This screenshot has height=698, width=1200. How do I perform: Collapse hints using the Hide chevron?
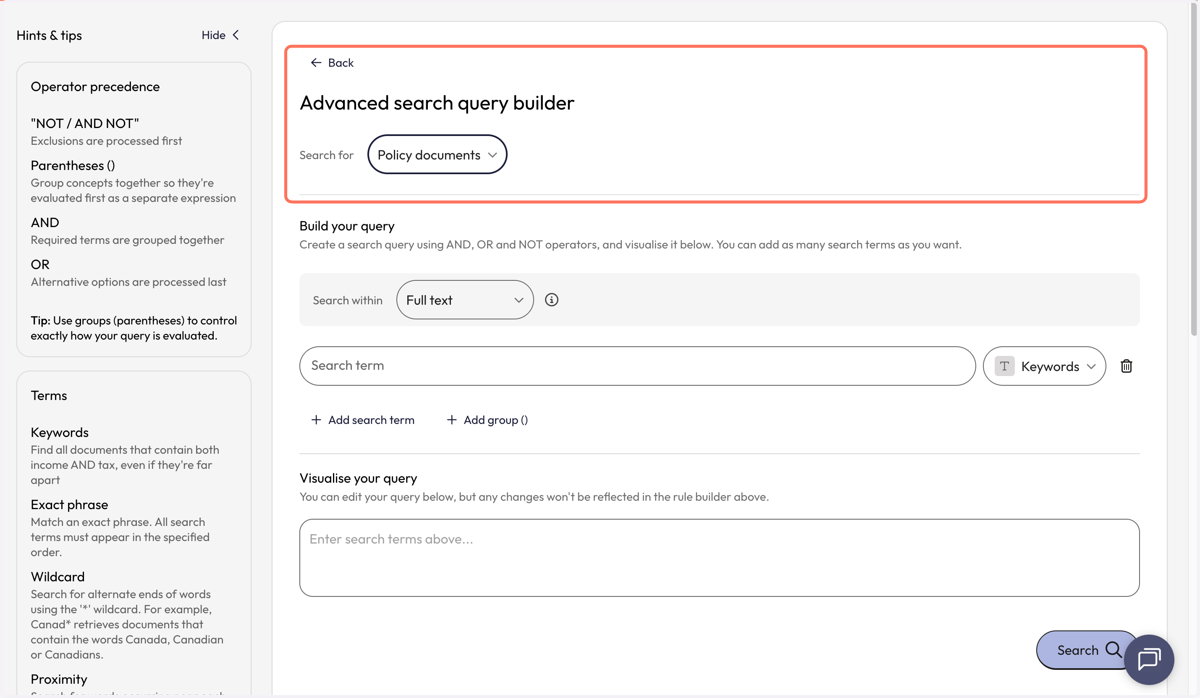point(236,35)
